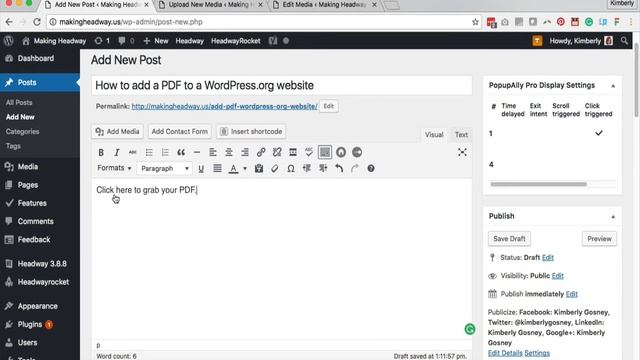Edit the post Status link
The width and height of the screenshot is (640, 360).
coord(548,258)
